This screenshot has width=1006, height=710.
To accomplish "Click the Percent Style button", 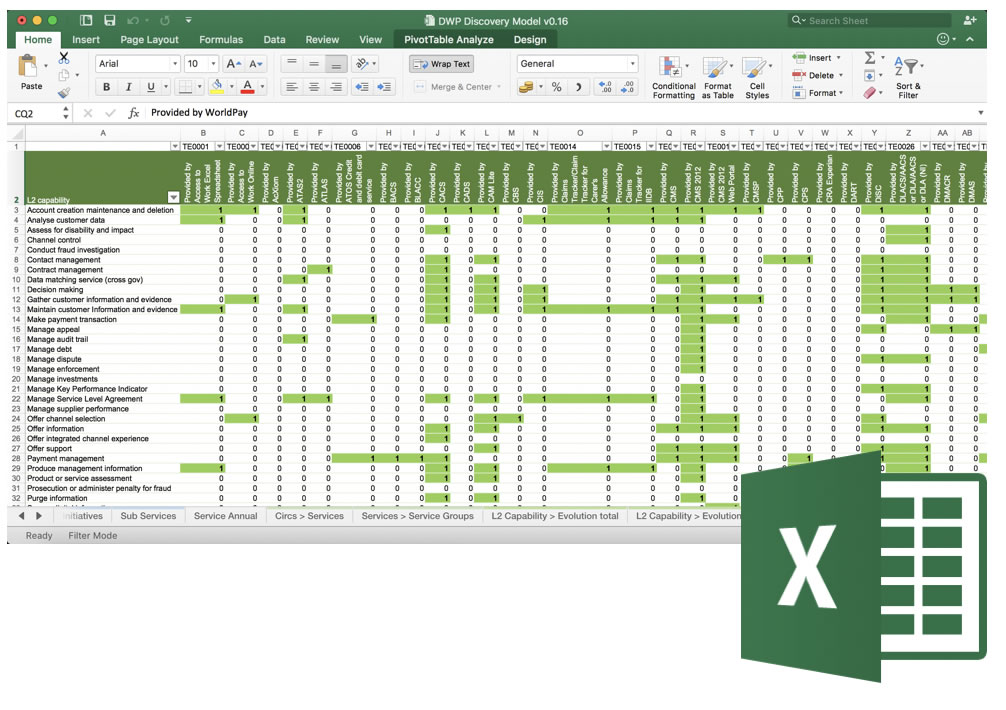I will click(x=556, y=87).
